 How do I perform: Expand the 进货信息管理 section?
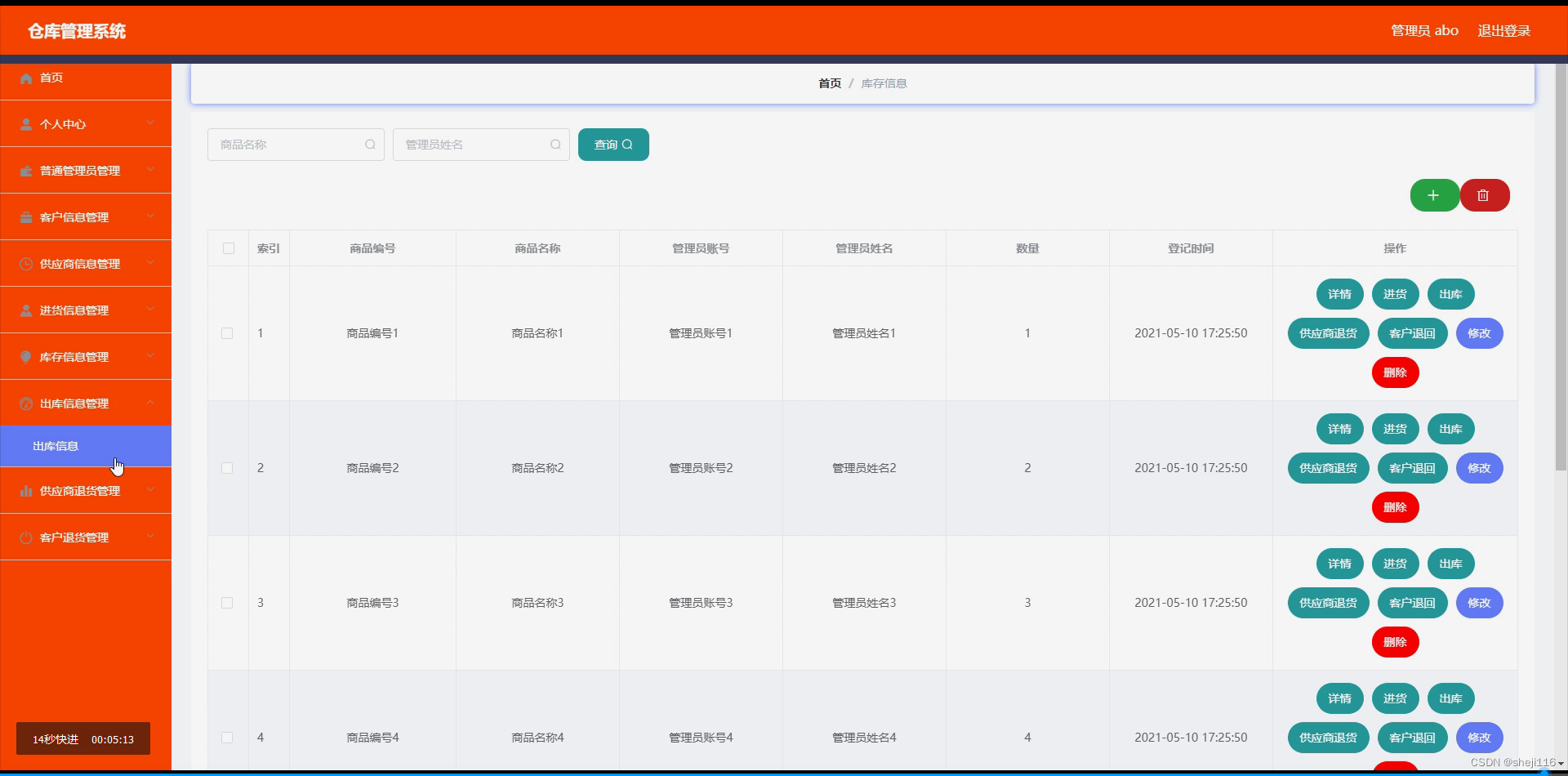coord(150,310)
